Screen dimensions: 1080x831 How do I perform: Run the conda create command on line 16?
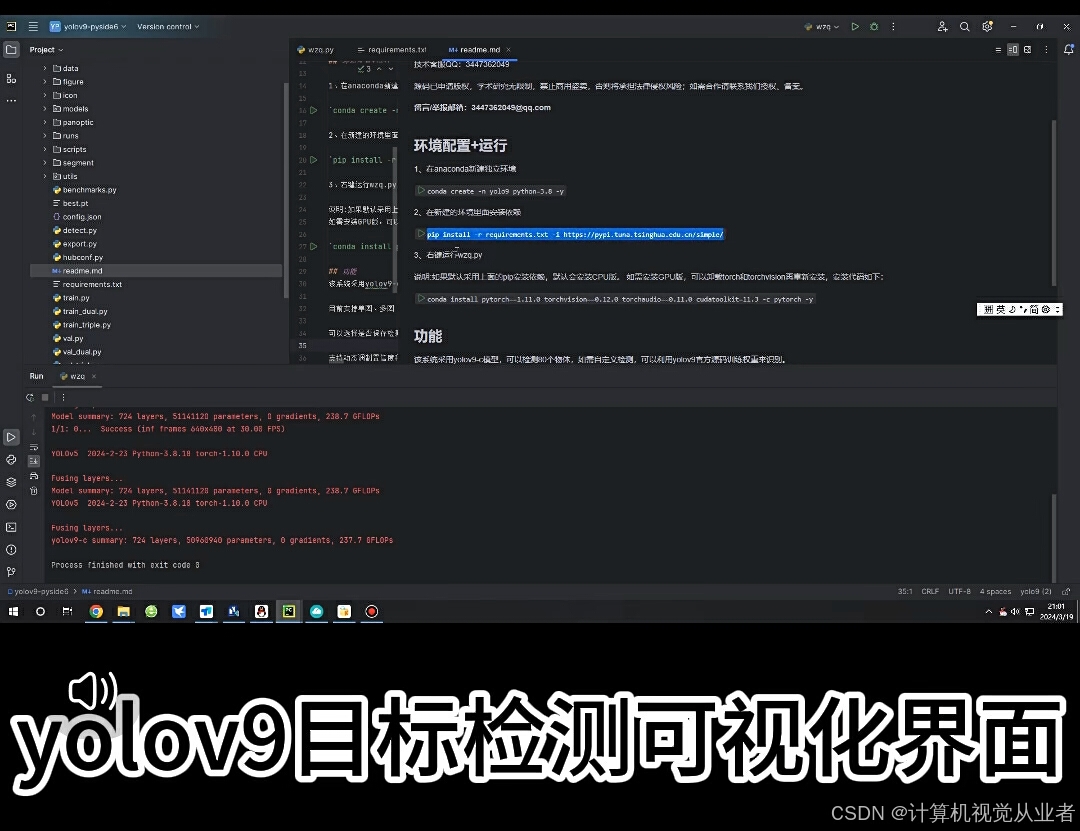click(x=313, y=110)
